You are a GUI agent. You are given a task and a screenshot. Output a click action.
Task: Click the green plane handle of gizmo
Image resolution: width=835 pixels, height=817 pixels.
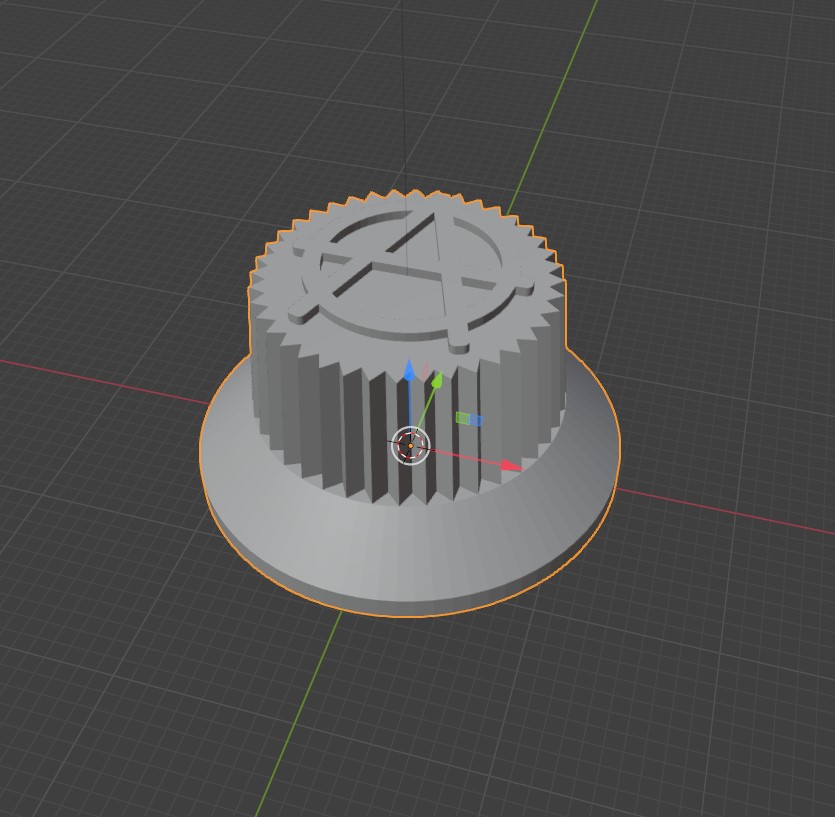pos(463,418)
